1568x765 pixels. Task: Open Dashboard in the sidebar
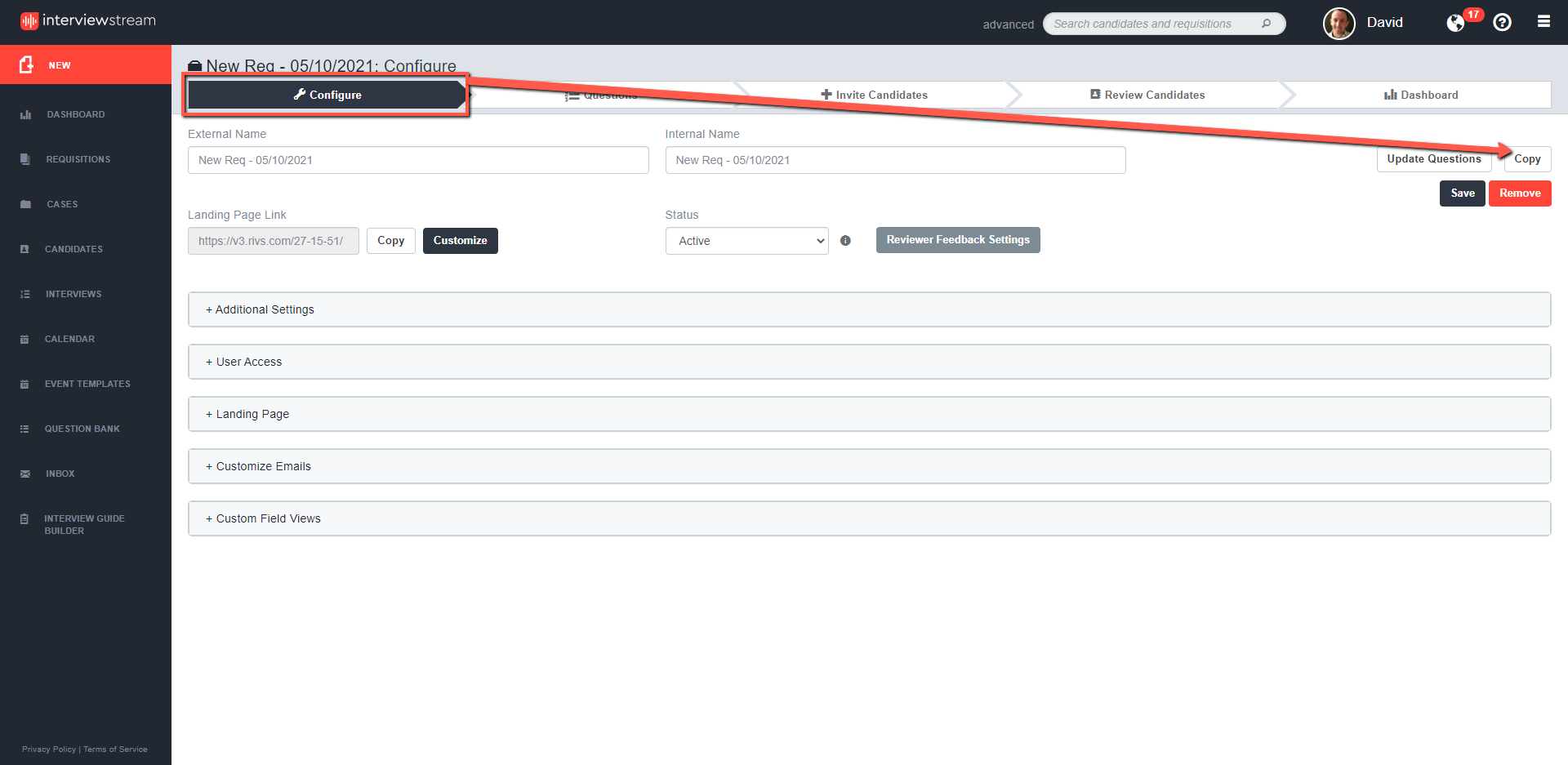[76, 114]
